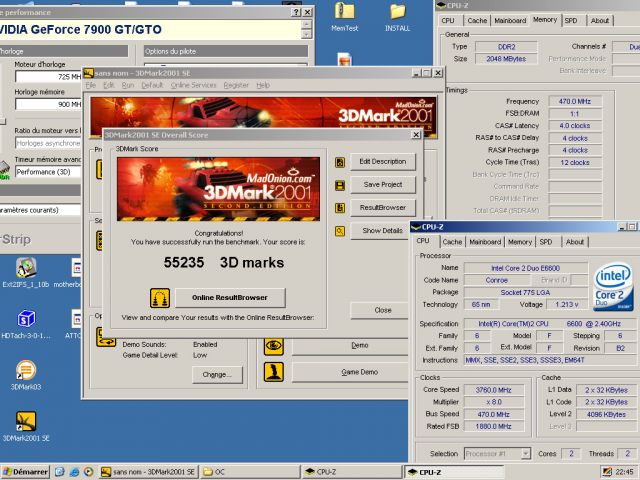The width and height of the screenshot is (640, 480).
Task: Open Register menu in 3DMark2001 SE
Action: pos(236,85)
